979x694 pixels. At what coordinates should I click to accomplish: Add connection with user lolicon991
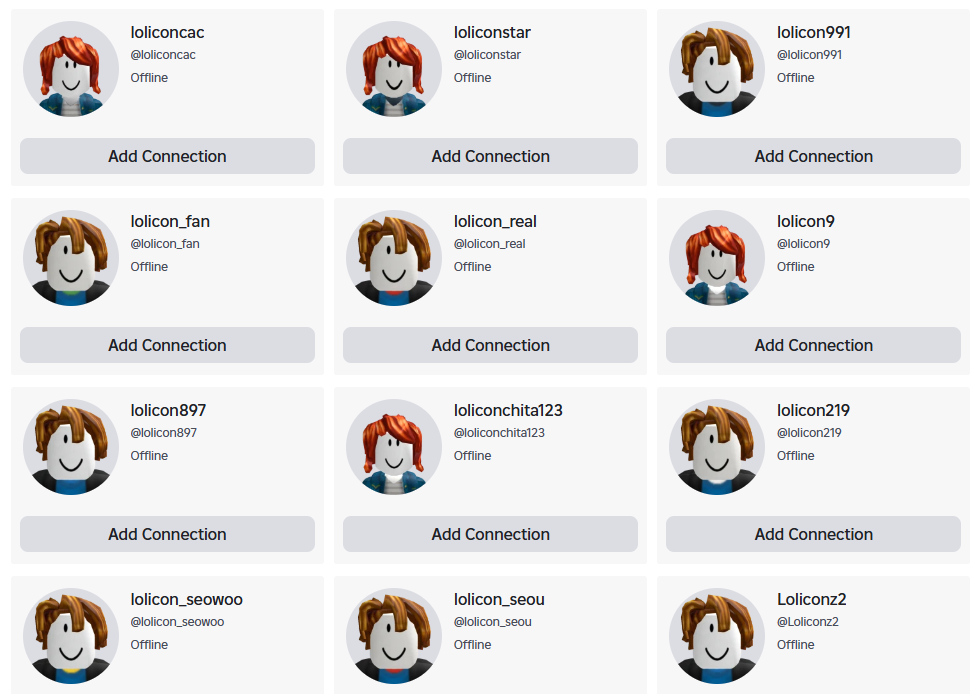click(814, 156)
